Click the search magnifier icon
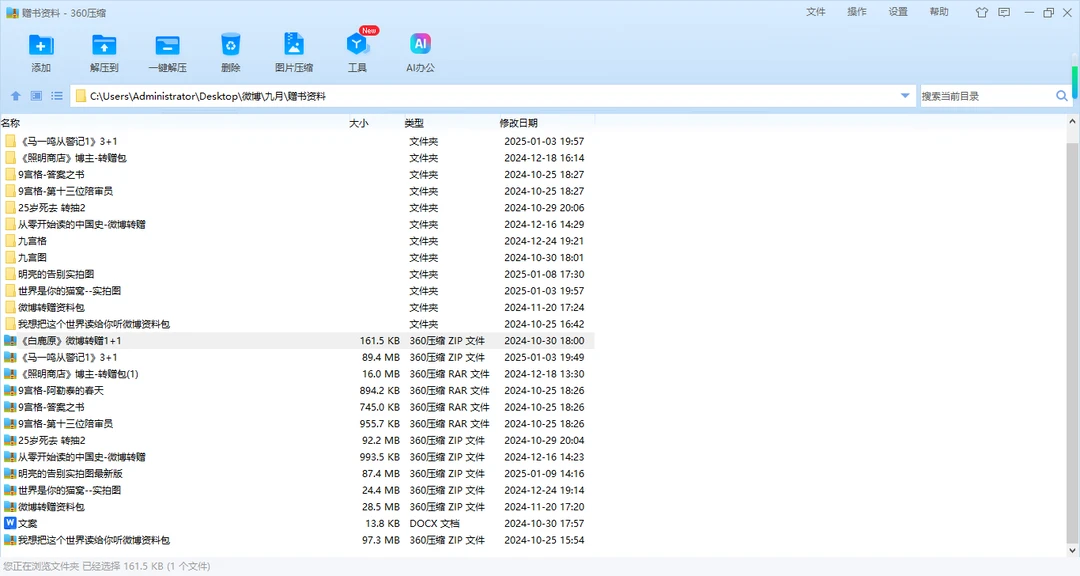Viewport: 1080px width, 576px height. [1061, 96]
